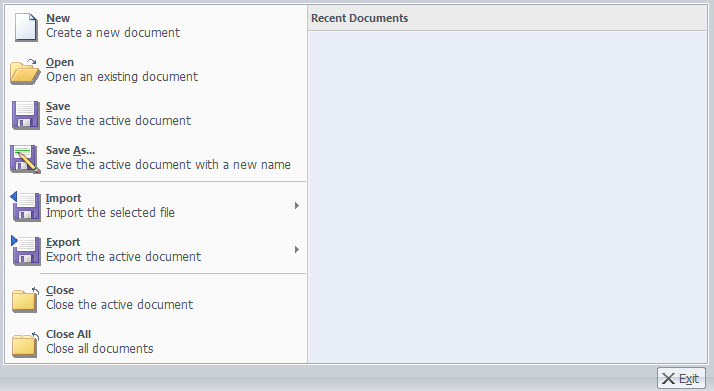Screen dimensions: 714x391
Task: Expand the Export submenu arrow
Action: (296, 249)
